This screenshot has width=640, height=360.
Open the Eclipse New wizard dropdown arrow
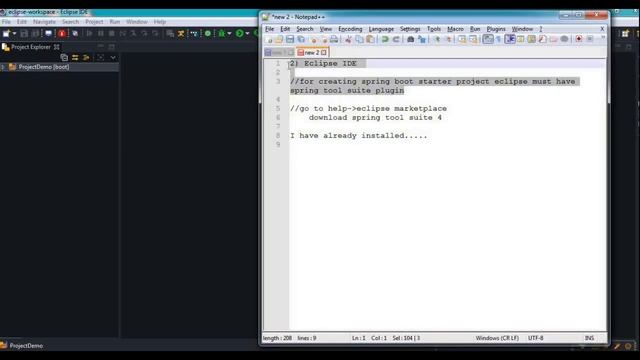tap(15, 33)
